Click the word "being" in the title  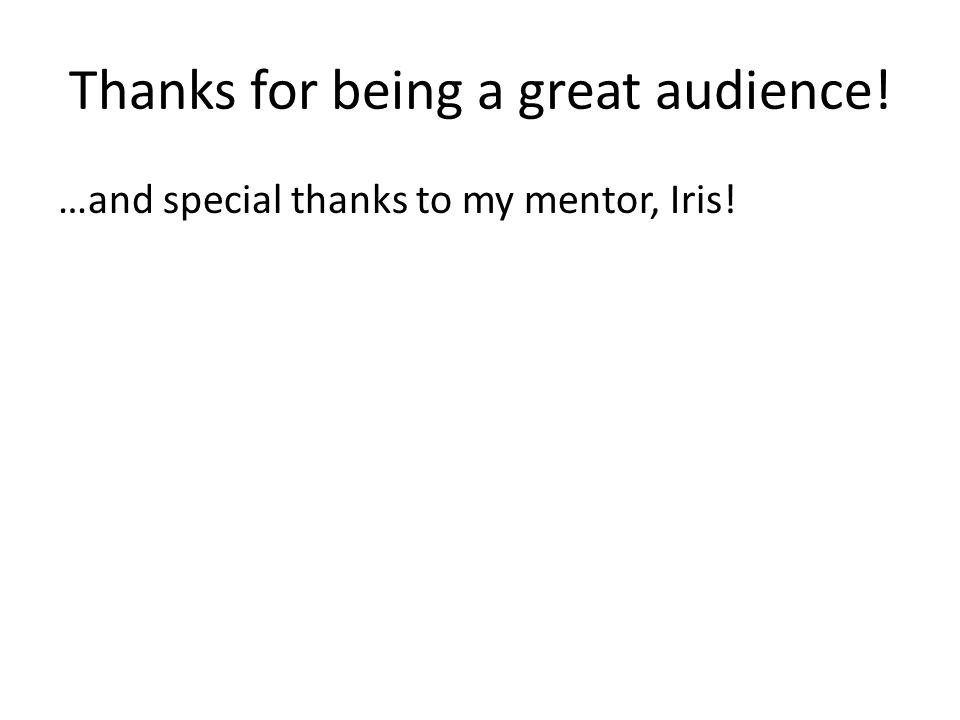(397, 92)
